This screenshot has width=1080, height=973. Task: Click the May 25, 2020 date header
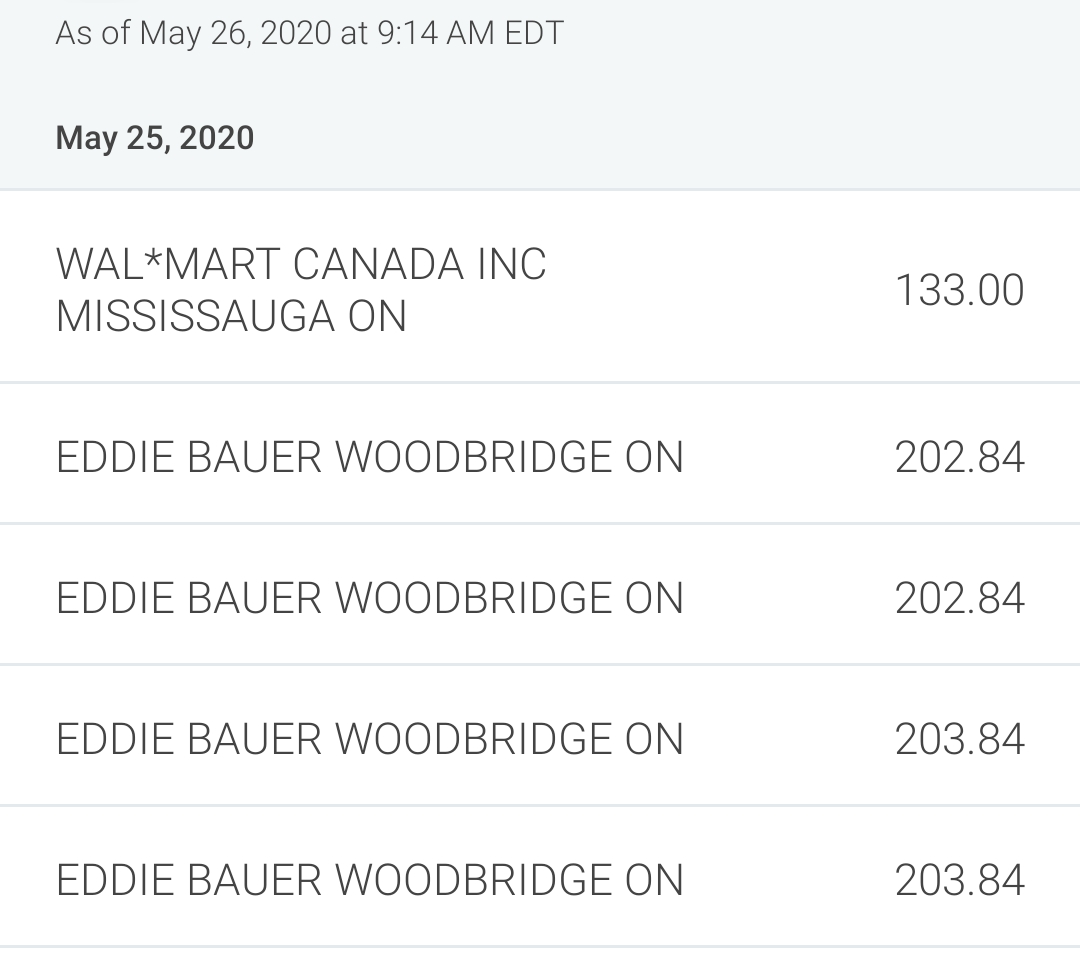click(155, 138)
